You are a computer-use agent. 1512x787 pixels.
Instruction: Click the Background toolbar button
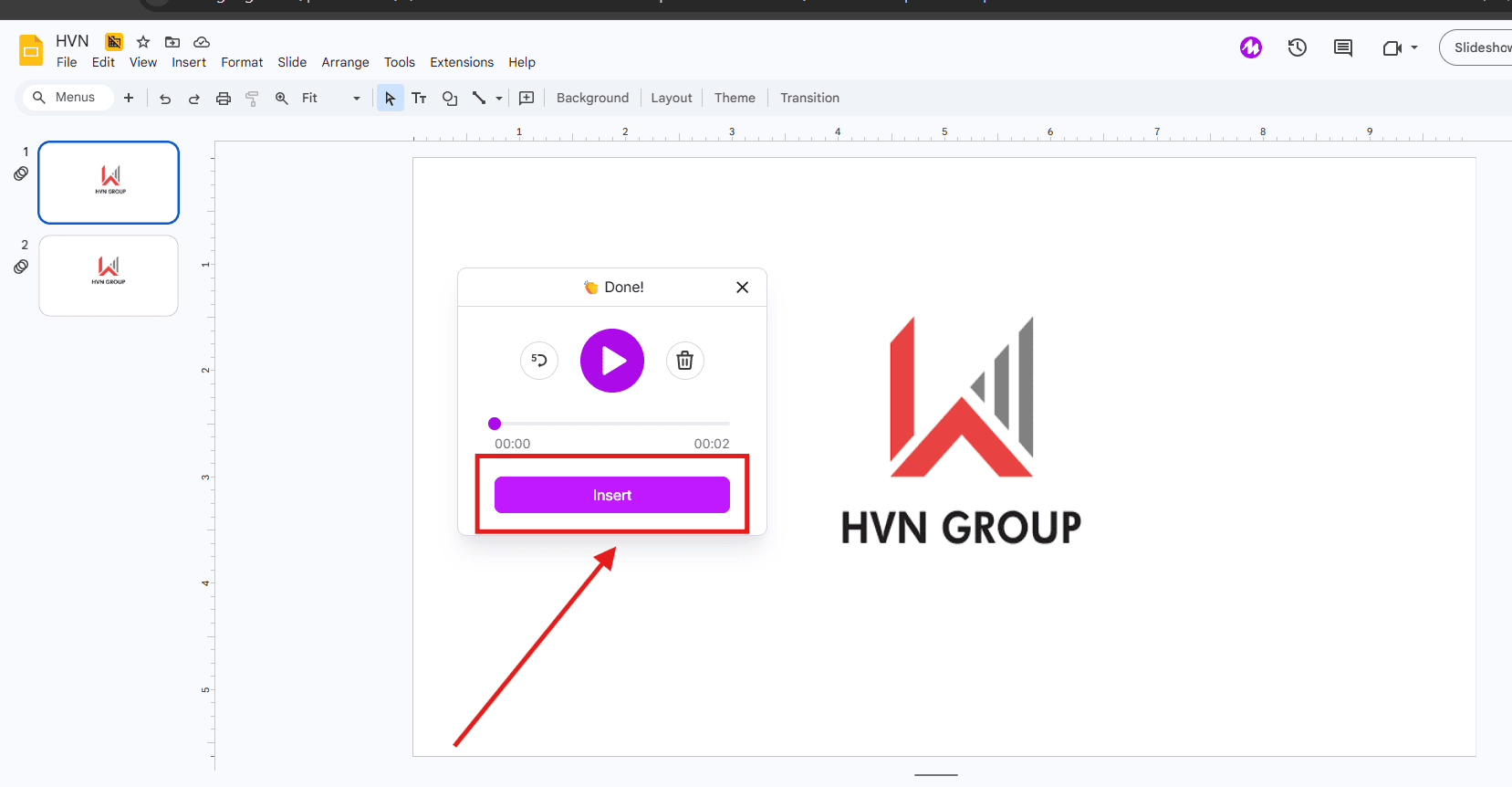tap(592, 98)
